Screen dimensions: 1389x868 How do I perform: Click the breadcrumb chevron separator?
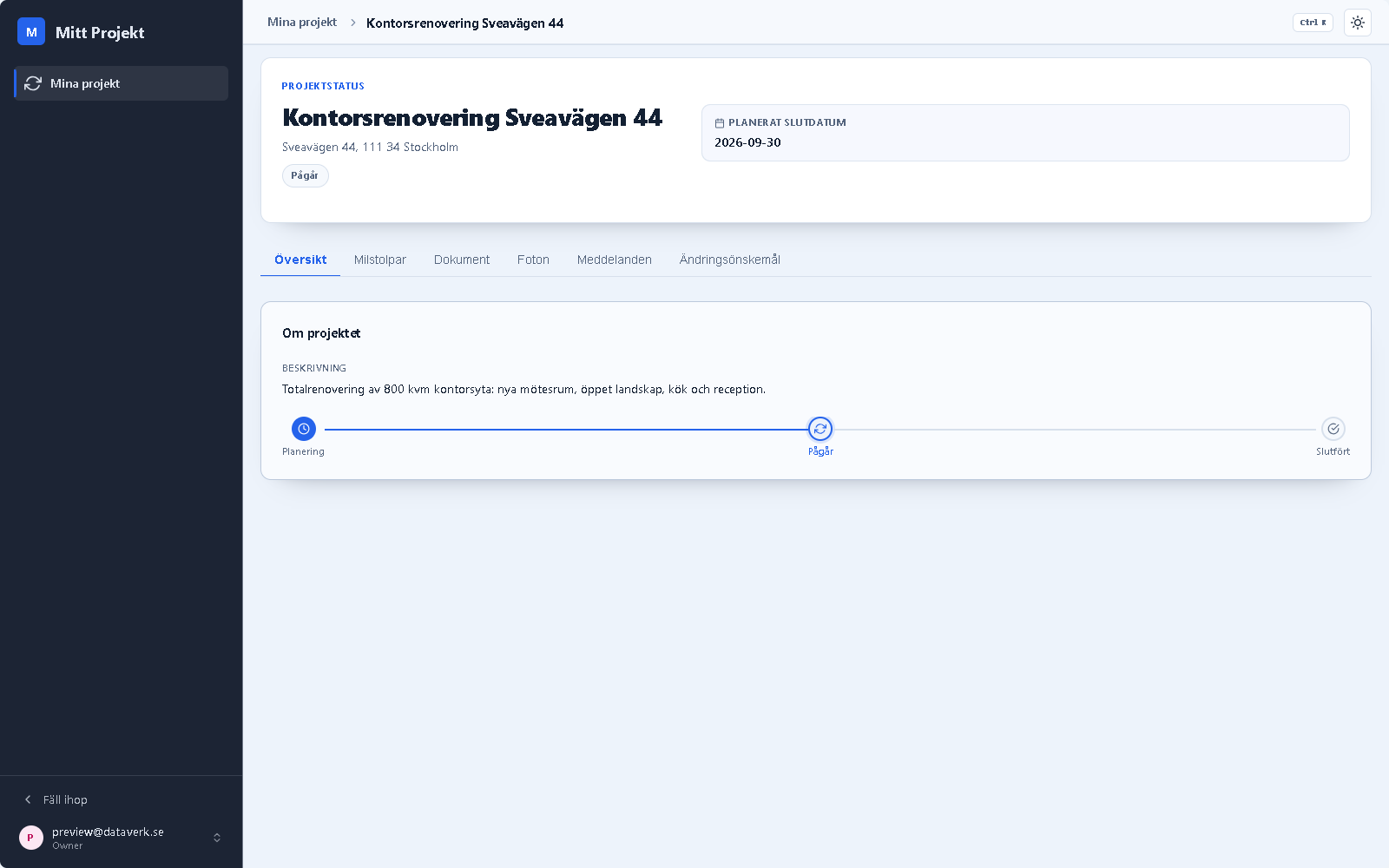coord(353,23)
